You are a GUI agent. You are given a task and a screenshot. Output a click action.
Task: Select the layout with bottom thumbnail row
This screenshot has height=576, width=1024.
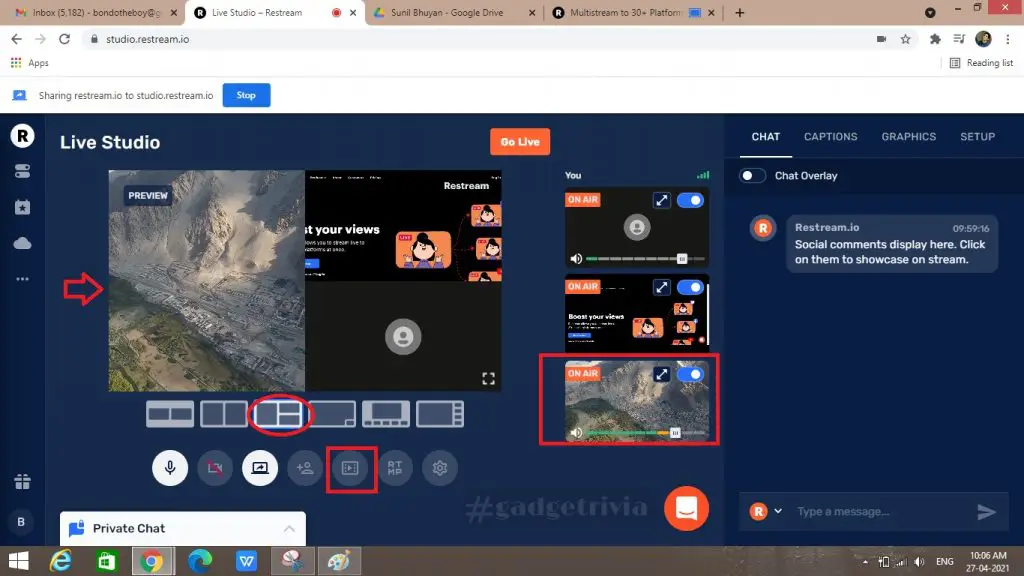pyautogui.click(x=386, y=414)
